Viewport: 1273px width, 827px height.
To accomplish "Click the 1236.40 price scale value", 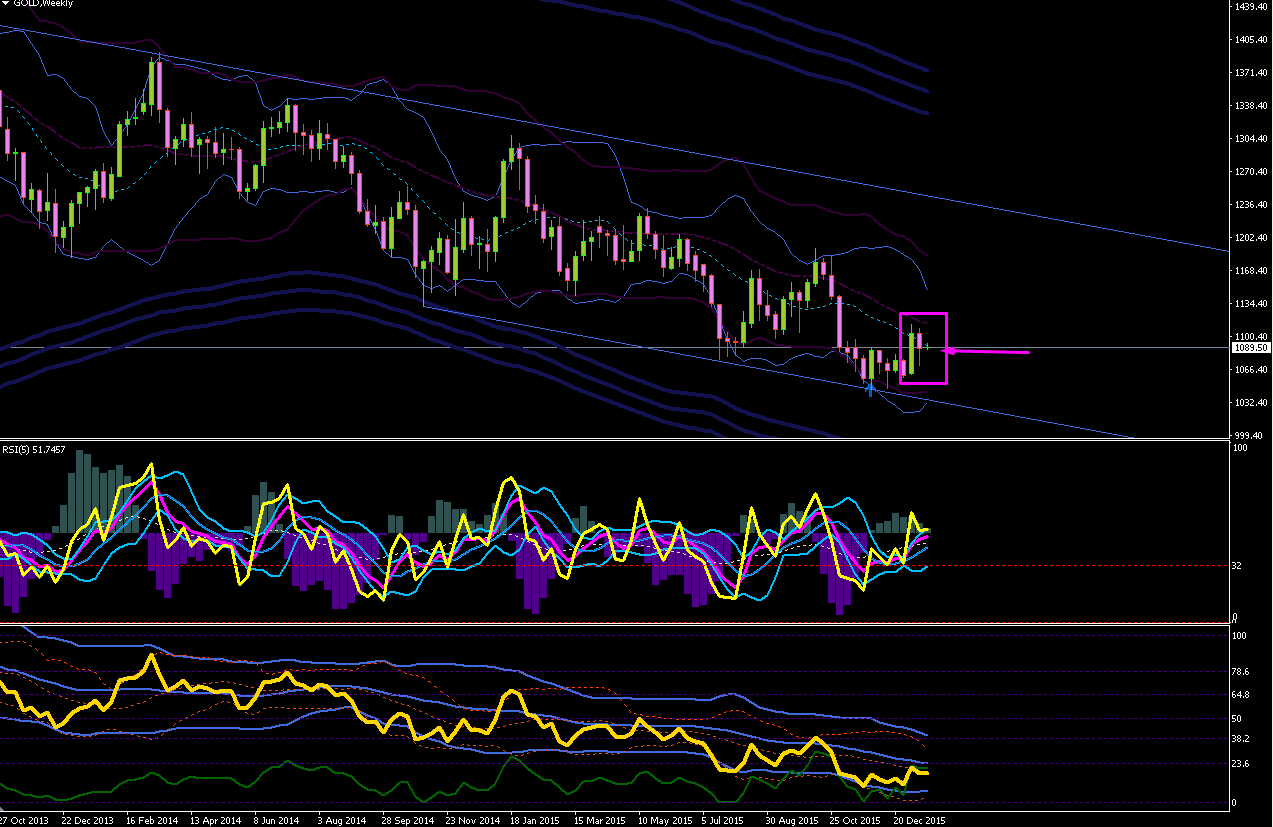I will point(1251,205).
